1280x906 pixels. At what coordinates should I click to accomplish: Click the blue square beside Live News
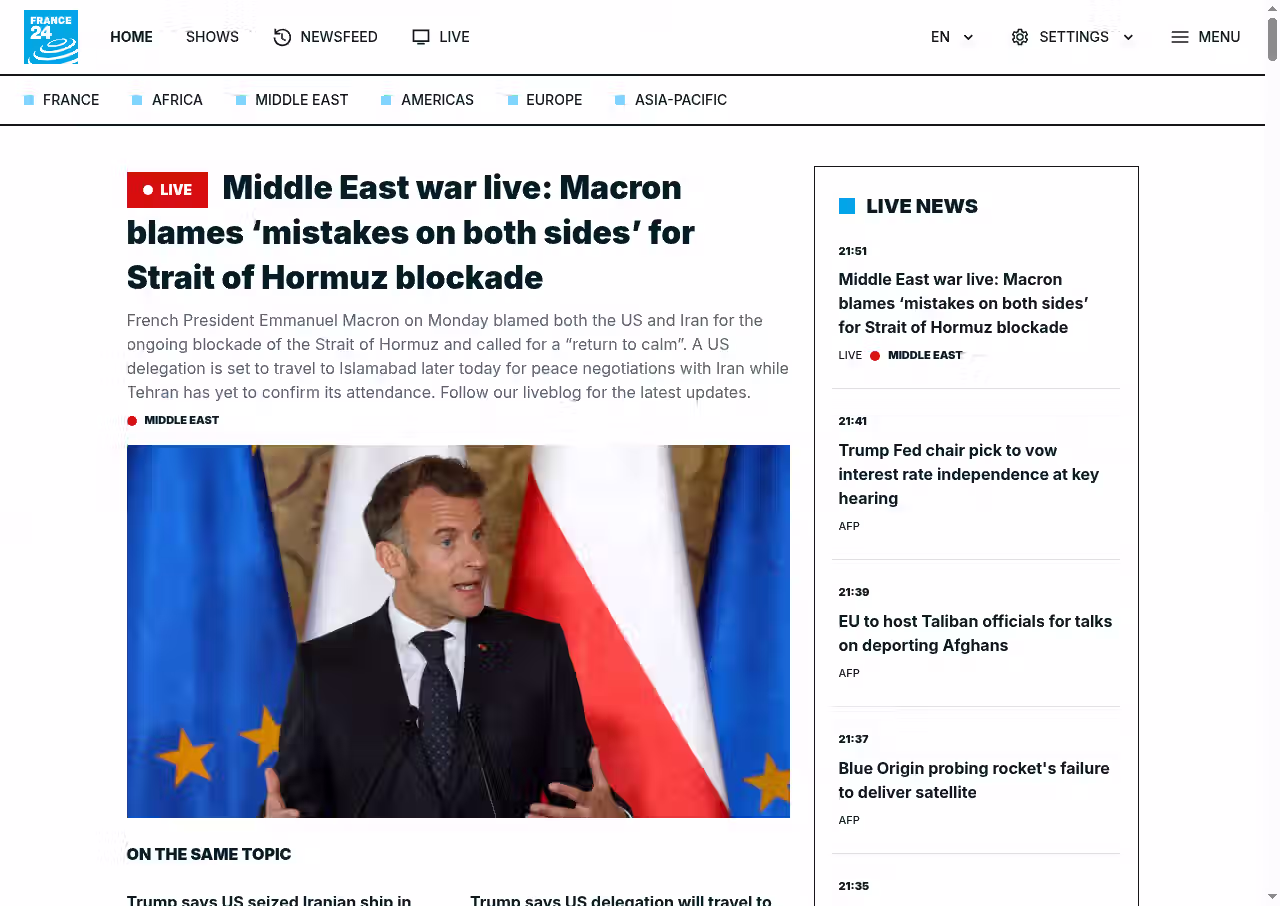[847, 206]
